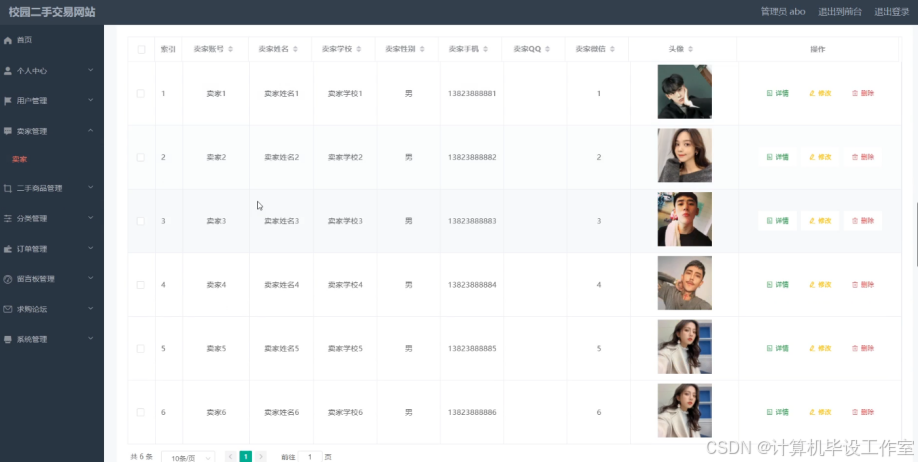Toggle the select-all header checkbox

(x=141, y=50)
